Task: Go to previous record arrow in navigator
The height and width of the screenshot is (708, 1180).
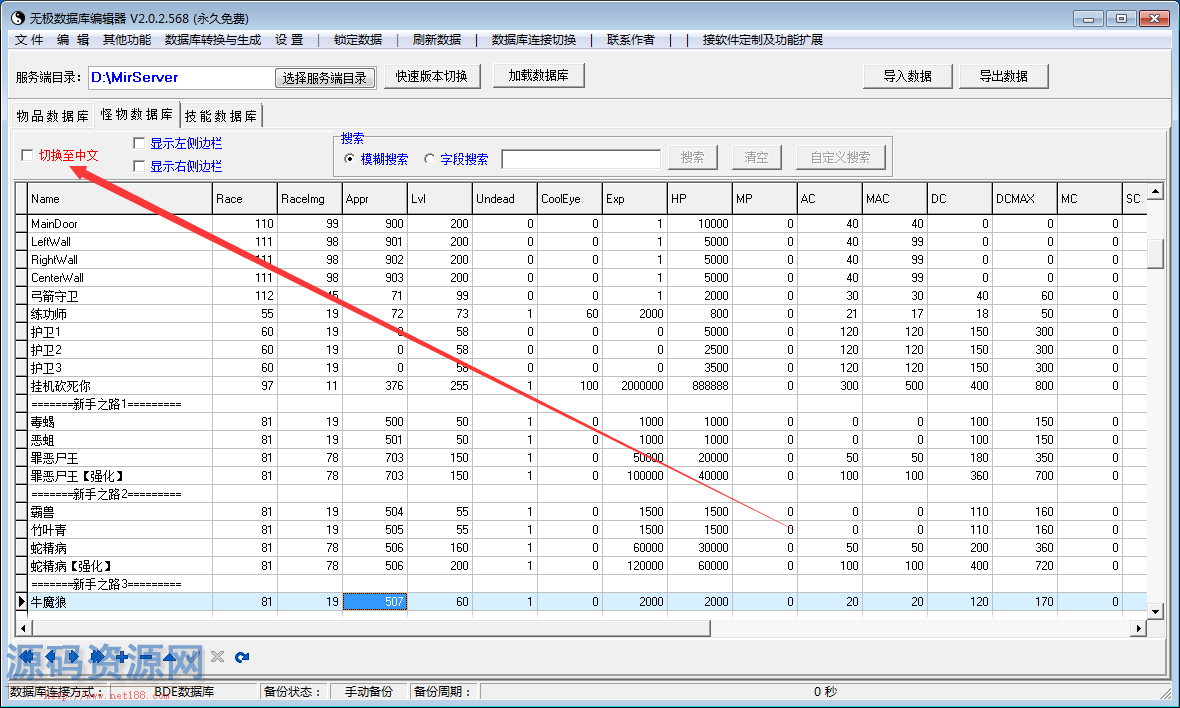Action: (50, 657)
